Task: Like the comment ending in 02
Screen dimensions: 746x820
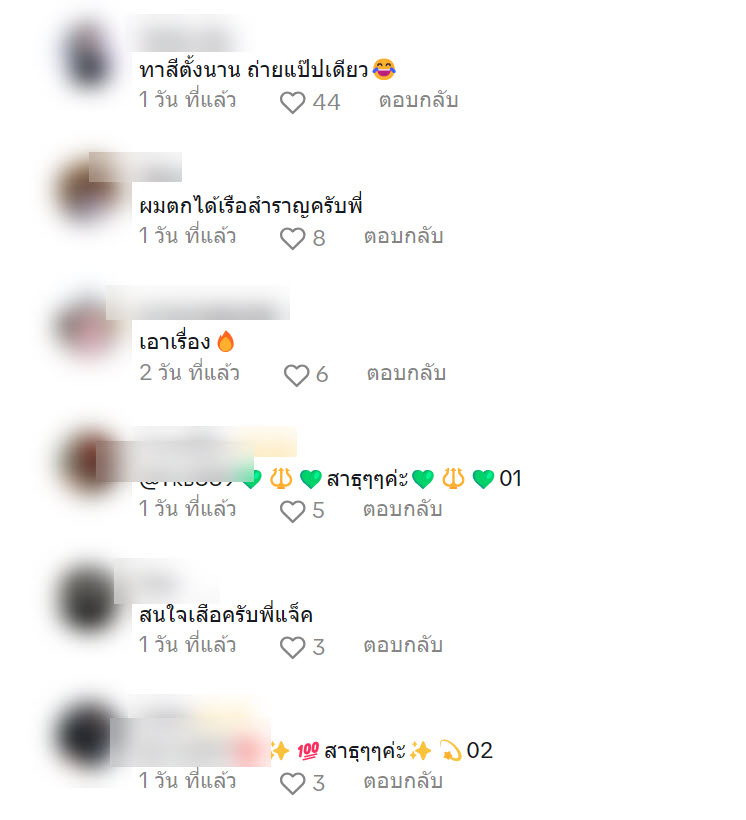Action: coord(292,783)
